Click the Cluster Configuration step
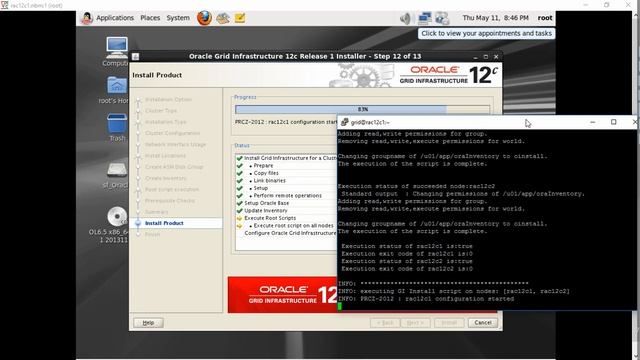 tap(172, 133)
